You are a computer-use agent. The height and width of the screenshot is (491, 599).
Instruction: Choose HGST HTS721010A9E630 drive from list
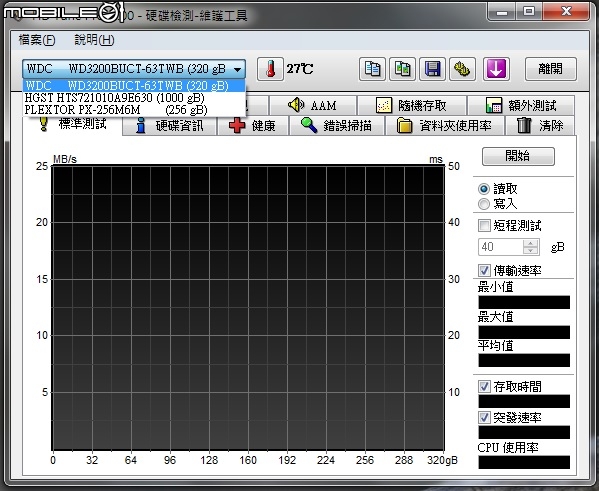coord(134,97)
